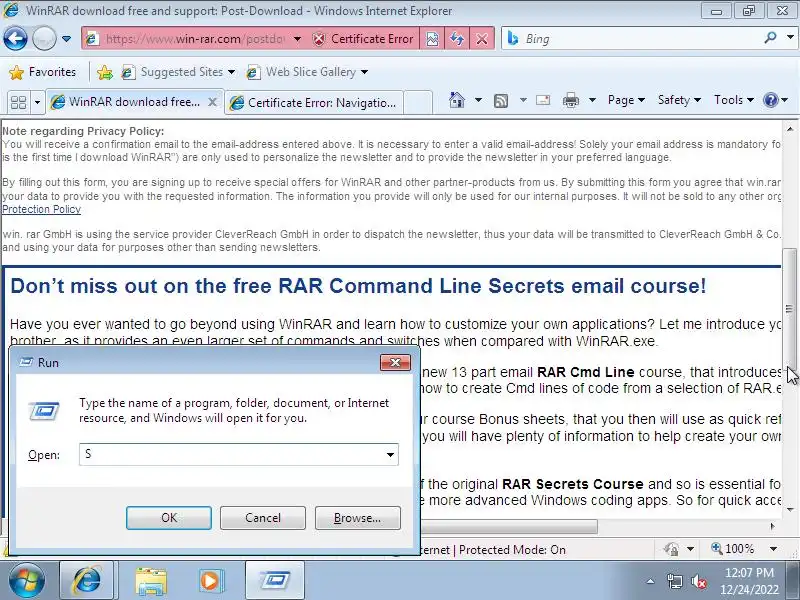Stop loading with the red X icon

point(482,39)
